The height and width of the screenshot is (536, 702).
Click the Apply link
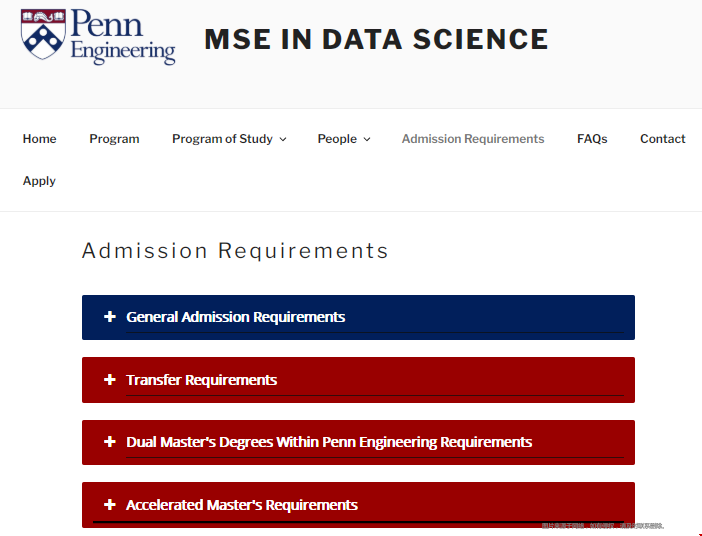point(39,181)
